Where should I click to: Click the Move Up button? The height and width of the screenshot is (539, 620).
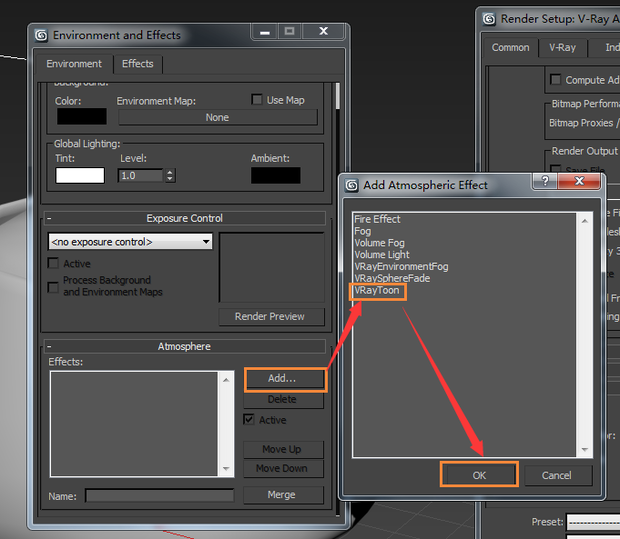283,449
